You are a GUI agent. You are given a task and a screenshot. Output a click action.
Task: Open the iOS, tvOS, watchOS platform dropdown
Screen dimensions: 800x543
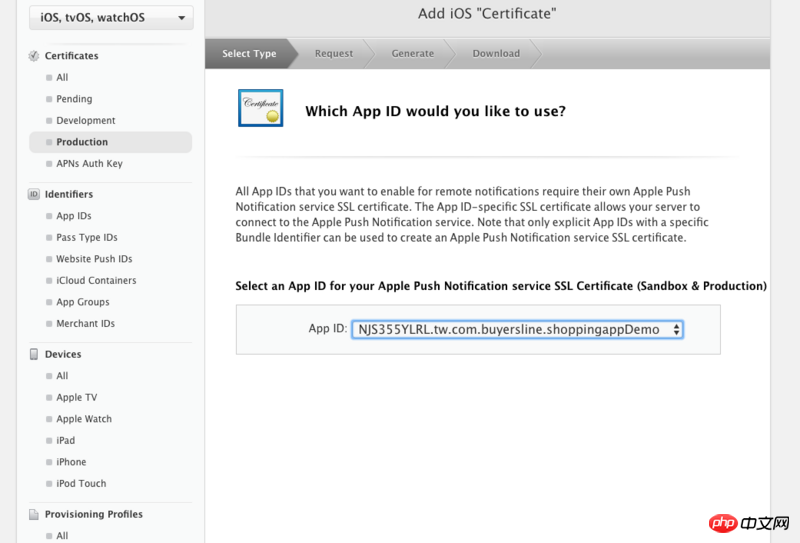coord(111,18)
